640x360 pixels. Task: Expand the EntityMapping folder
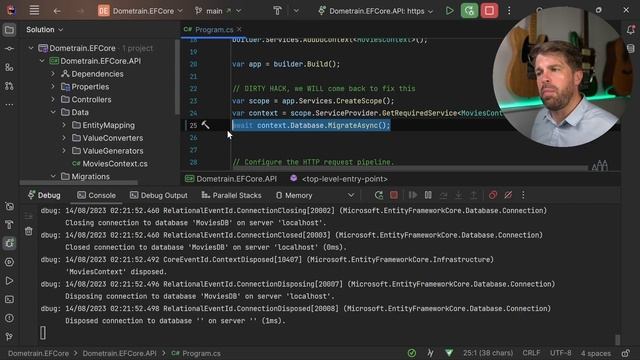(64, 125)
